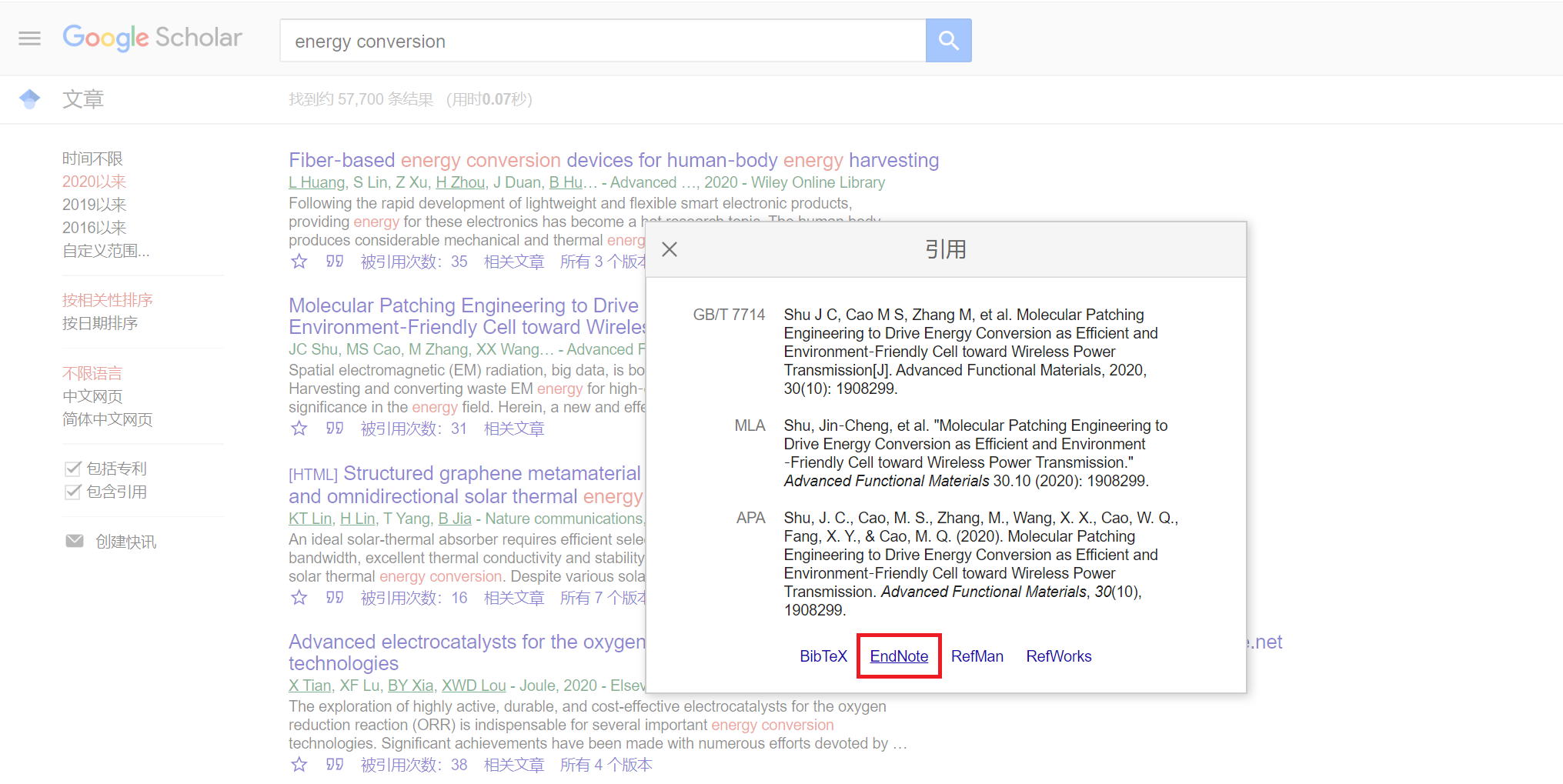This screenshot has height=784, width=1563.
Task: Open author B Hu's profile
Action: pyautogui.click(x=566, y=182)
